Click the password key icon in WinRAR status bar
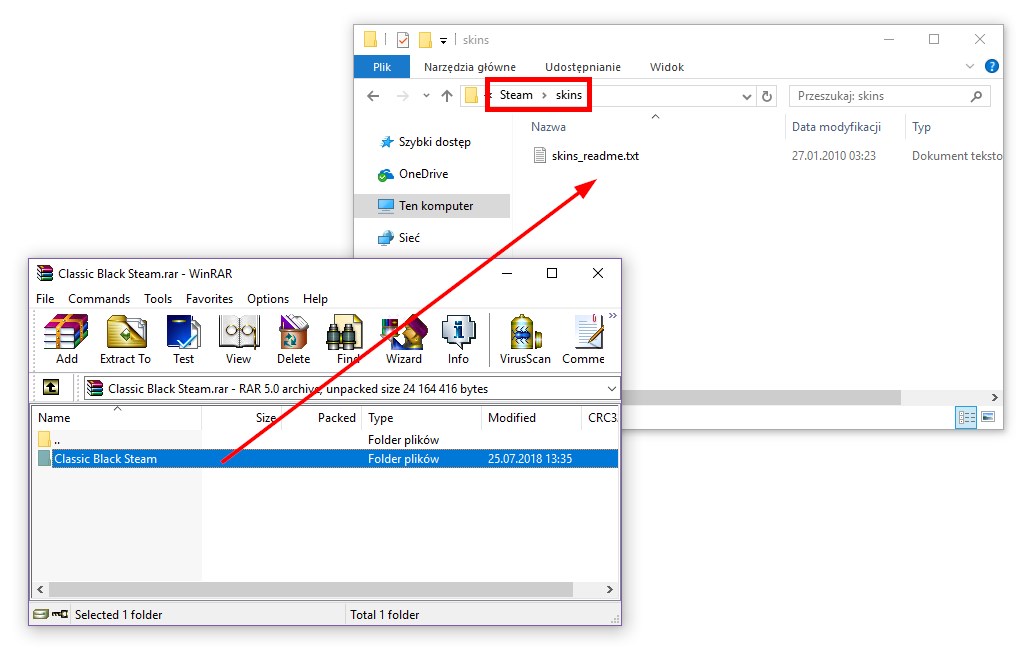Viewport: 1027px width, 658px height. click(60, 614)
